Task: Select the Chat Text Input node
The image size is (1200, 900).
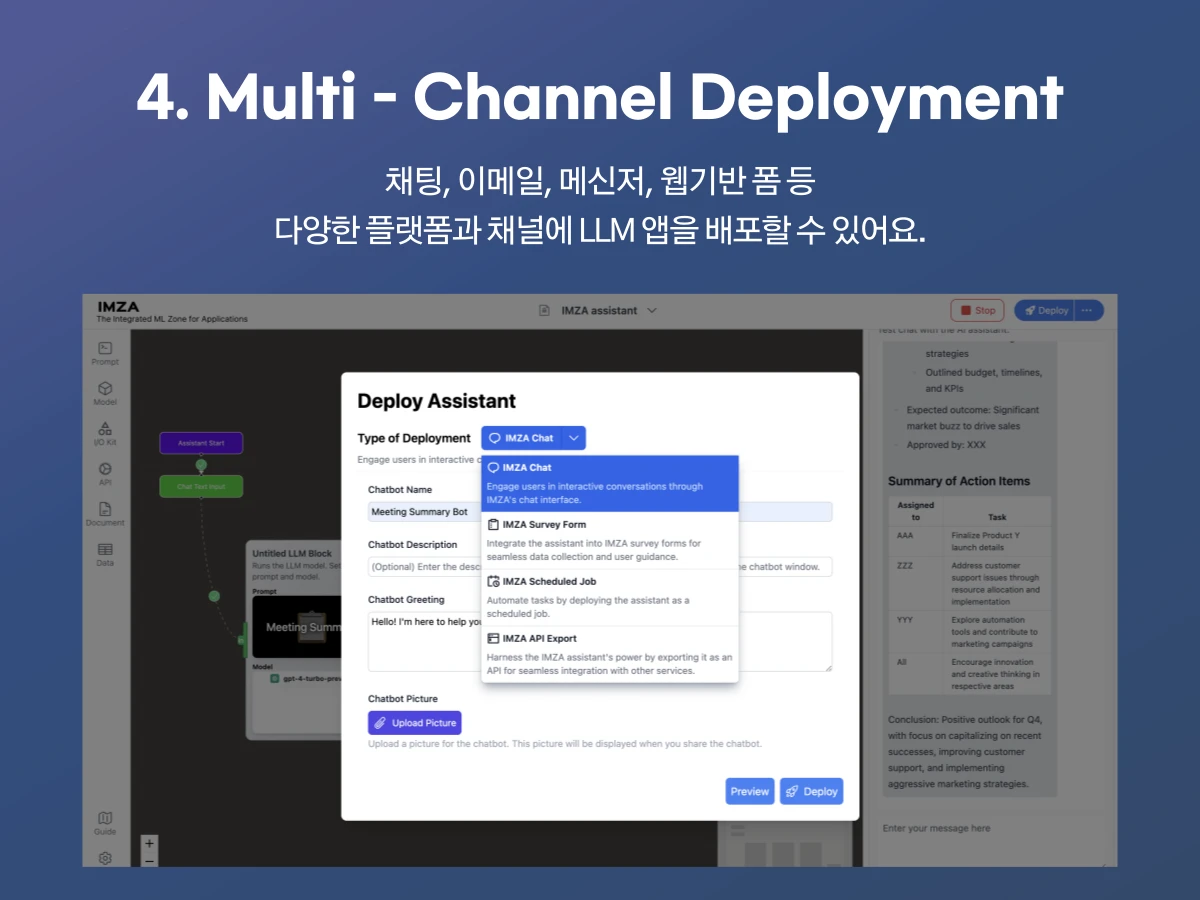Action: click(201, 487)
